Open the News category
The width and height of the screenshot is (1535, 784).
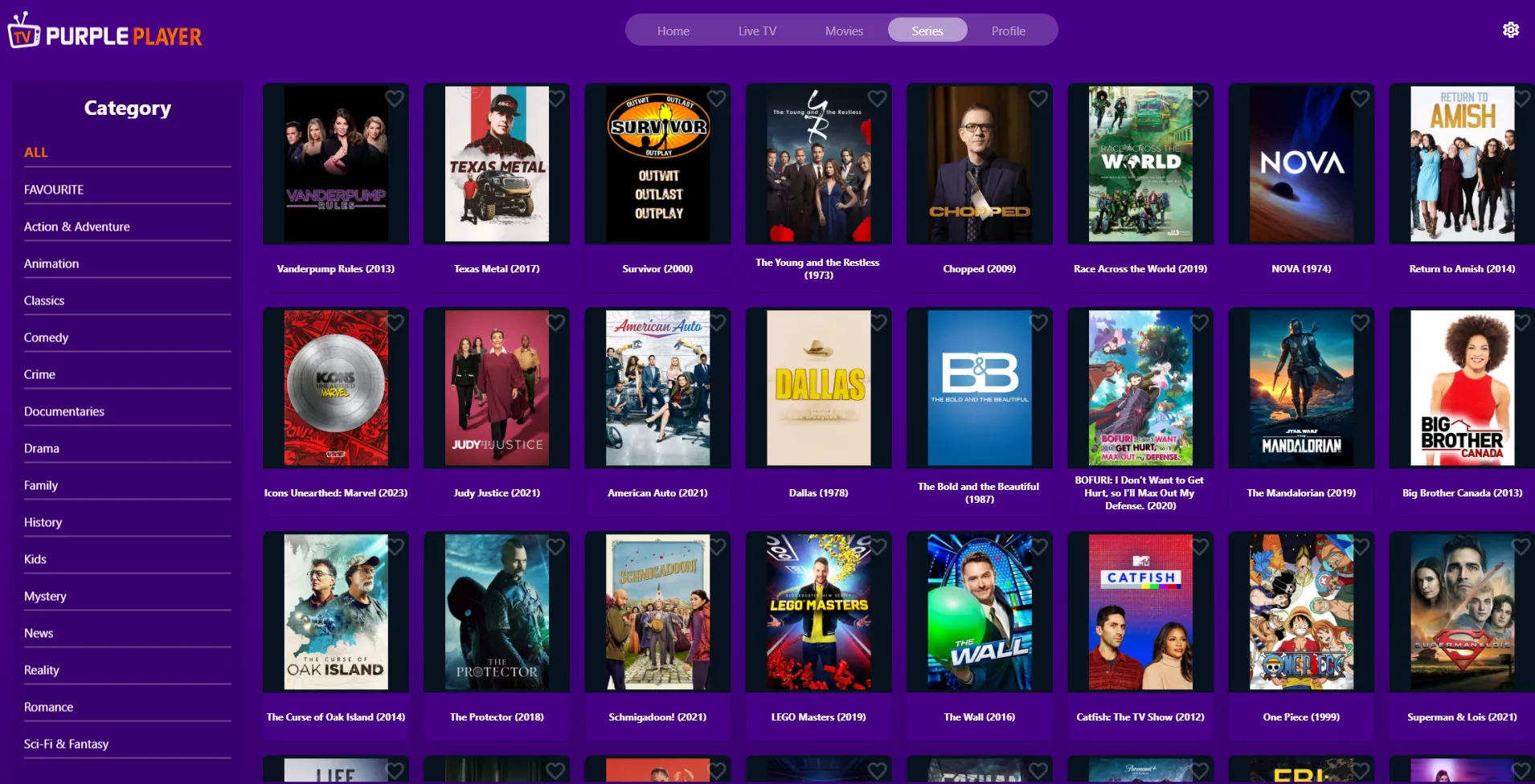[128, 633]
